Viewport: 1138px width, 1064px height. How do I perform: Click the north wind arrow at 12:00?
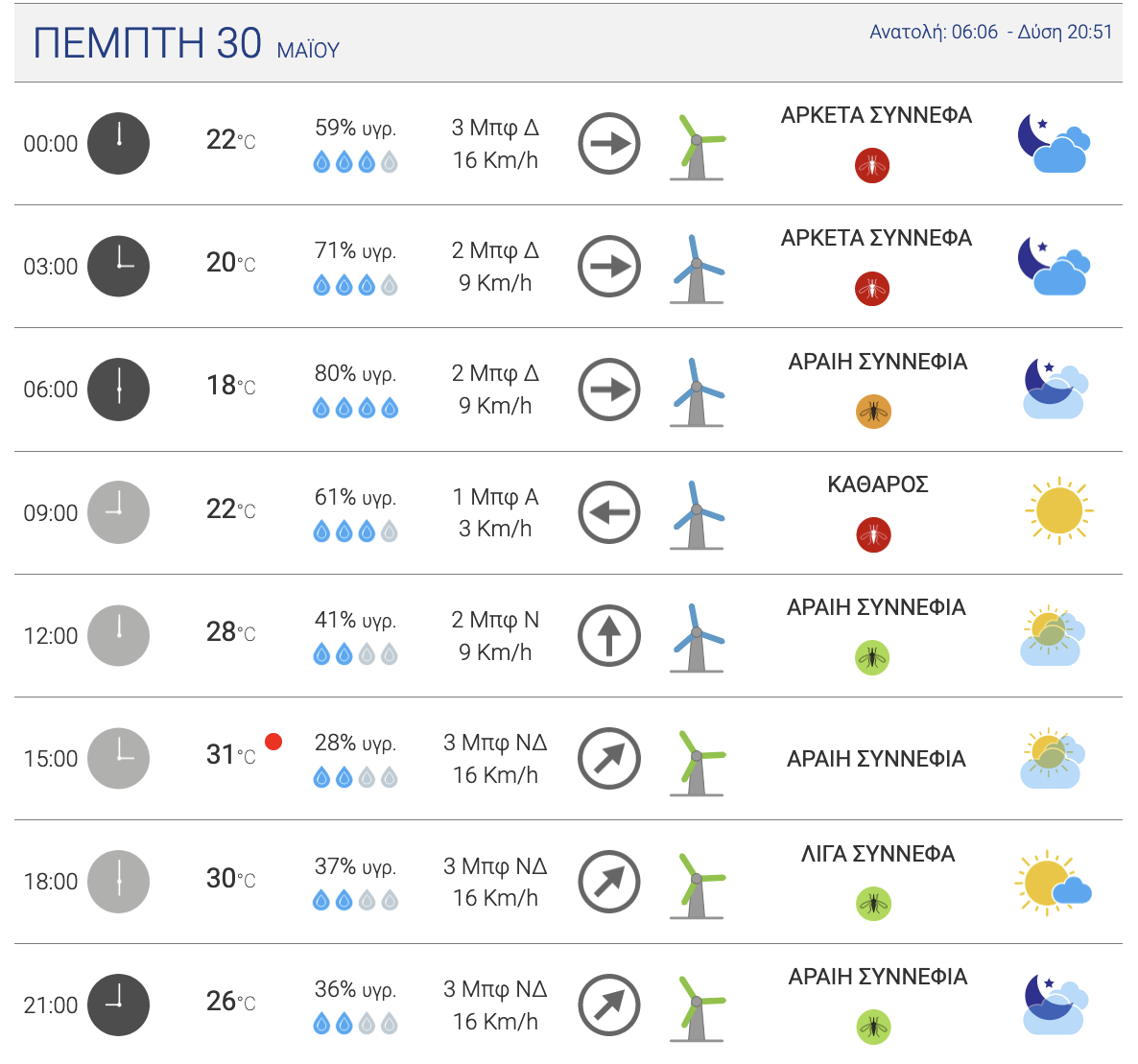(609, 635)
